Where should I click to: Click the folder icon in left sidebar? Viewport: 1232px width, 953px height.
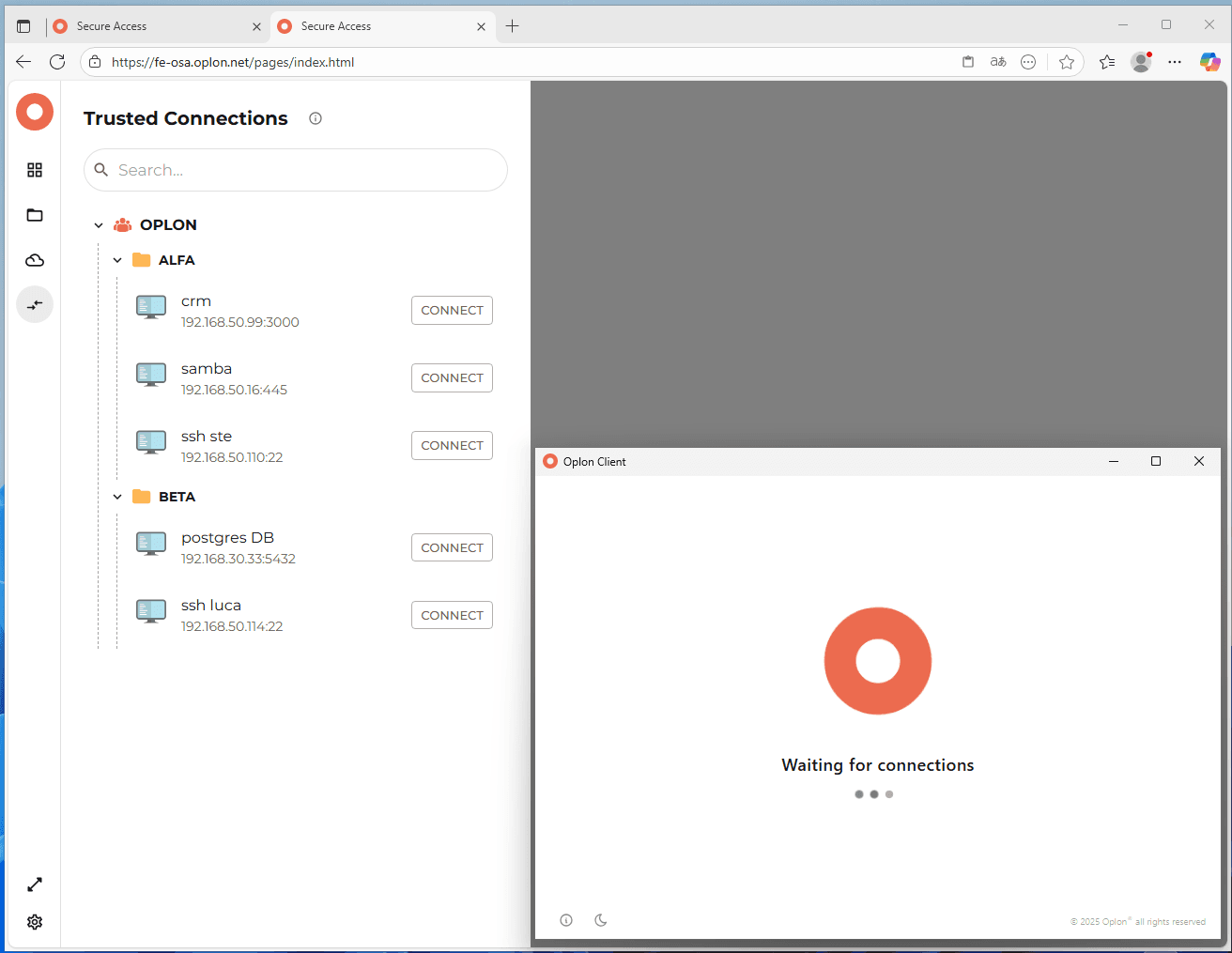(35, 215)
